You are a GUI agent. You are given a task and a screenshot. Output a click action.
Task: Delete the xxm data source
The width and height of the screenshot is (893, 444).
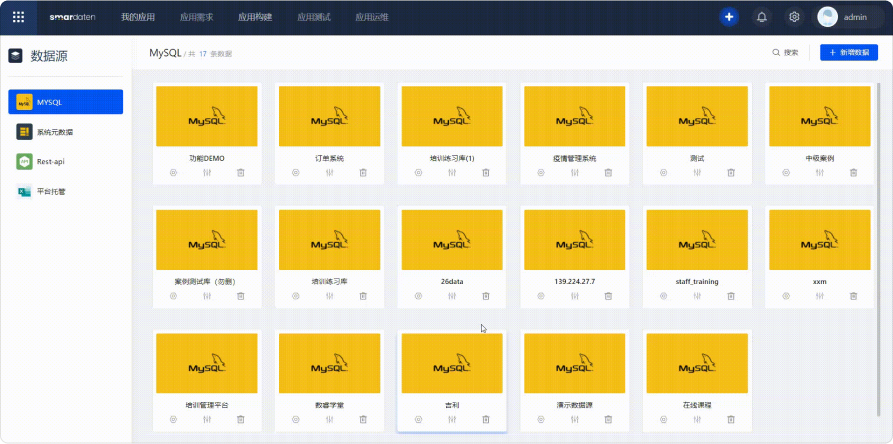(853, 296)
